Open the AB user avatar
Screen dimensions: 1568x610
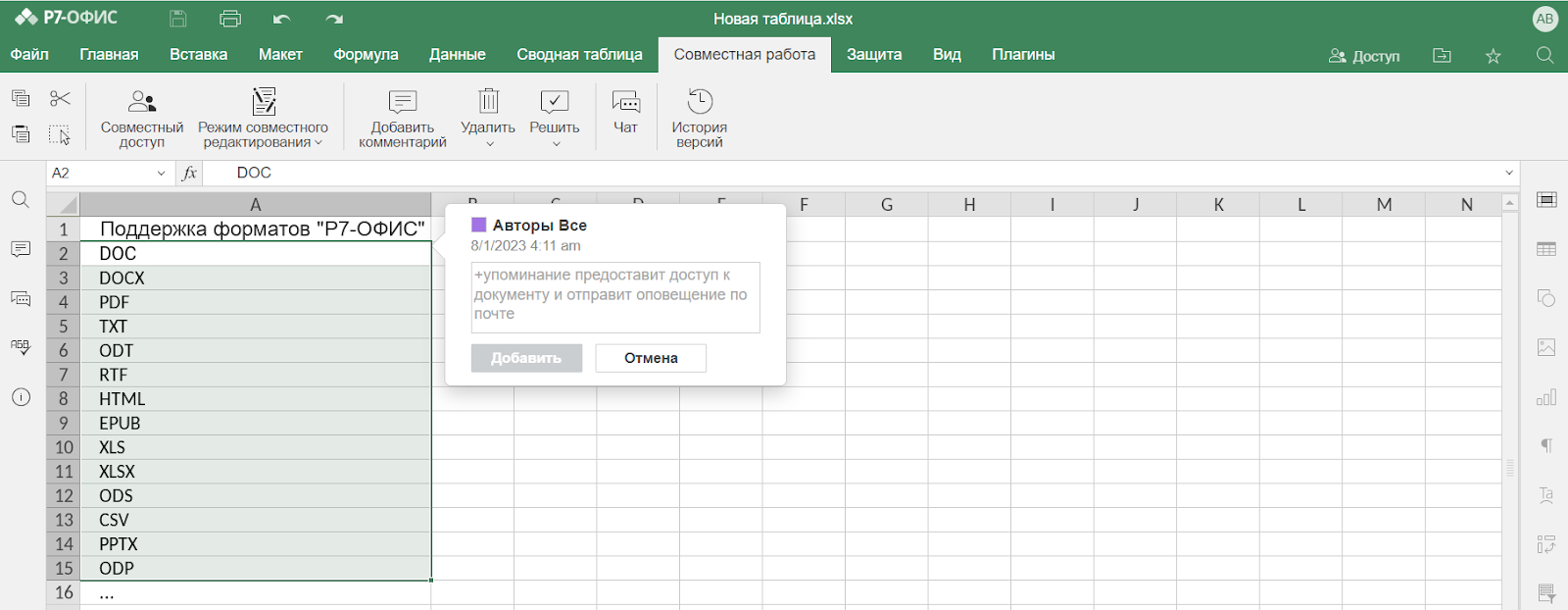[1544, 19]
